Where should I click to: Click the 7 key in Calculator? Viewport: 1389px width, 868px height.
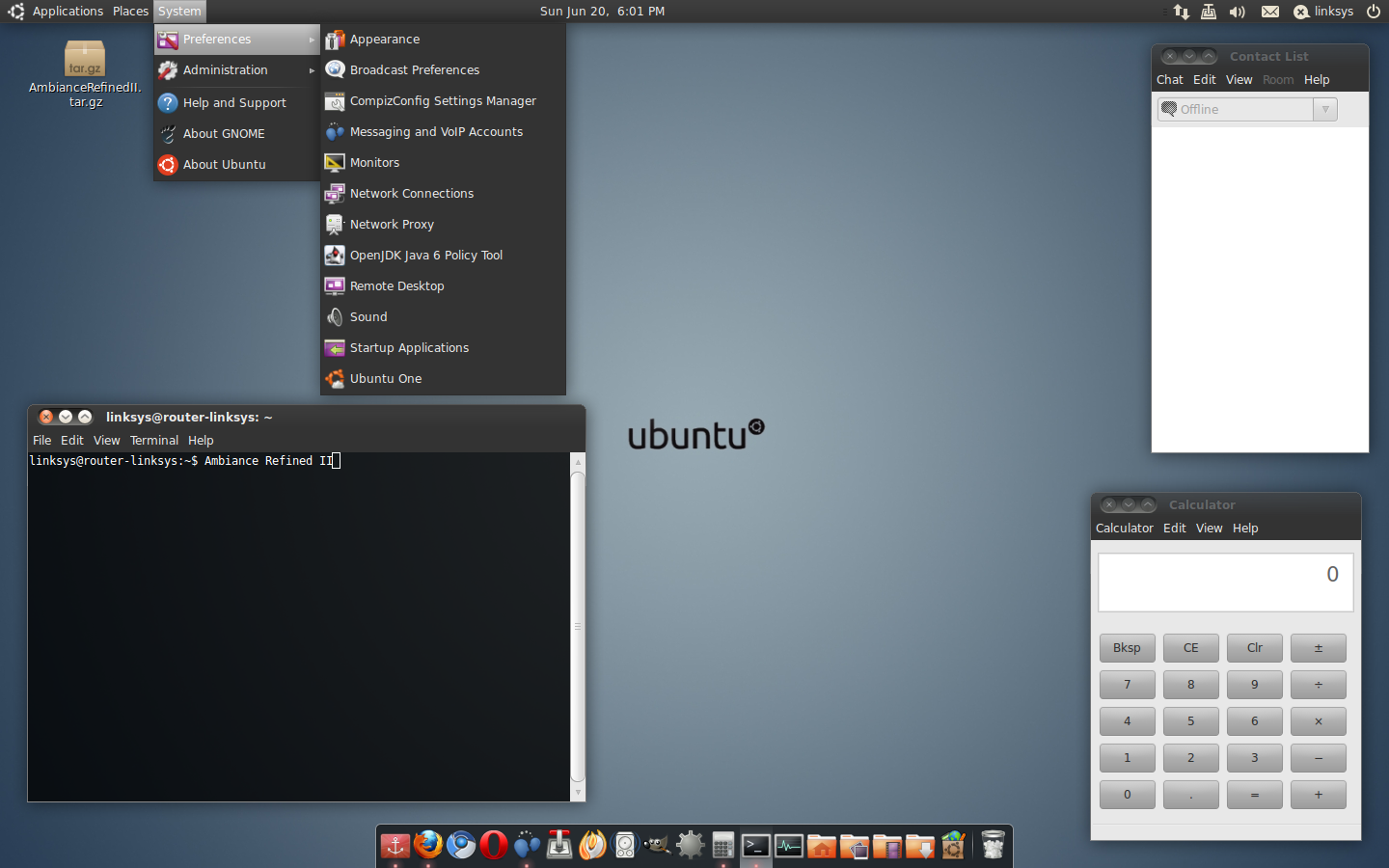[x=1127, y=685]
